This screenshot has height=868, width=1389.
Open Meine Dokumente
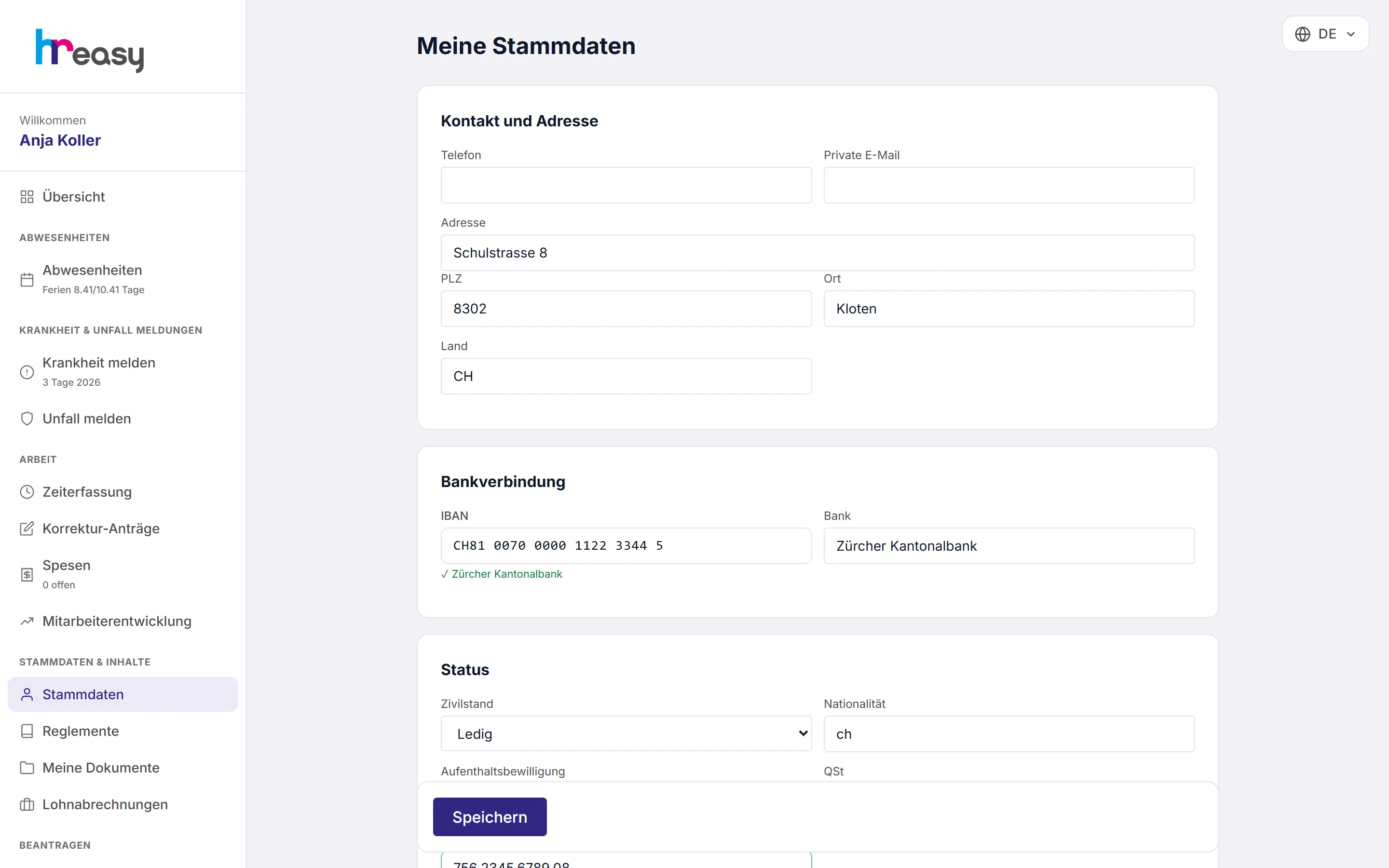click(123, 768)
